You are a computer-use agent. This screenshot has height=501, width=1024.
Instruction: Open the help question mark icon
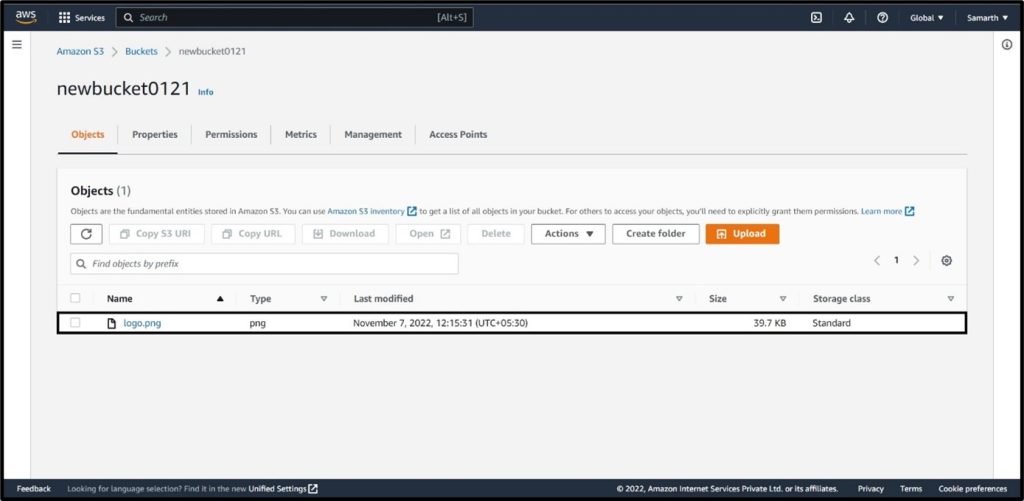pyautogui.click(x=882, y=18)
